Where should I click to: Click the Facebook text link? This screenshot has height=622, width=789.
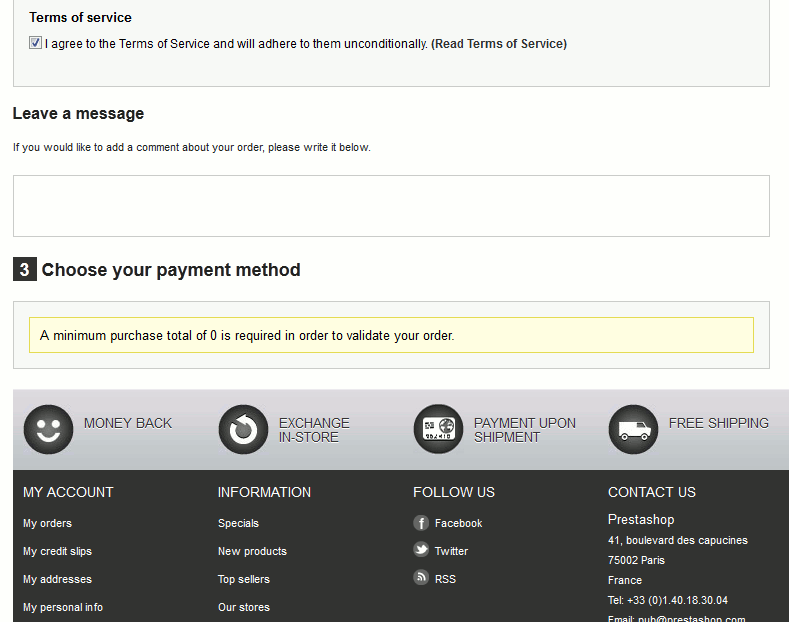click(458, 523)
